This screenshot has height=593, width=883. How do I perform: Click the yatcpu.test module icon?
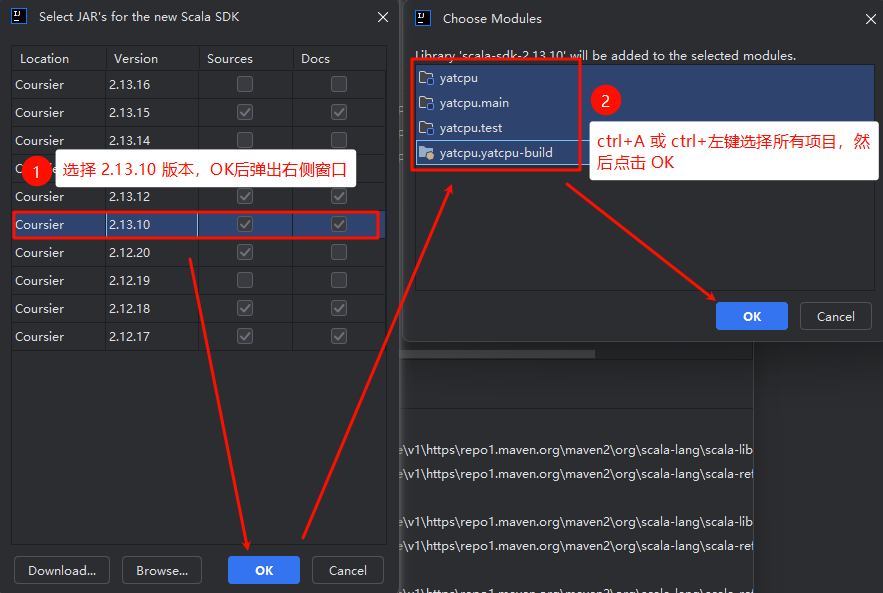pyautogui.click(x=427, y=127)
